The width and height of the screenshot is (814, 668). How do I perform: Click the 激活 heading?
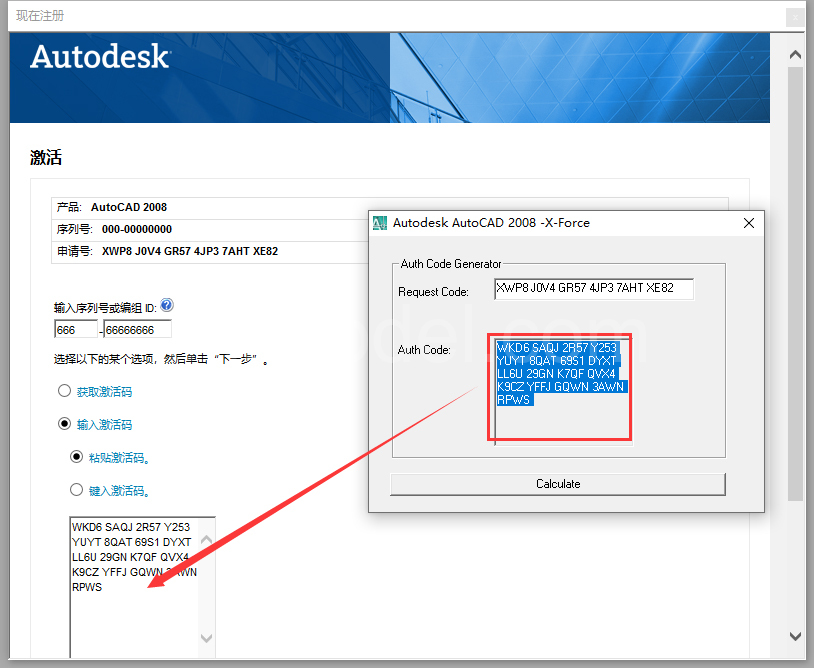click(46, 157)
